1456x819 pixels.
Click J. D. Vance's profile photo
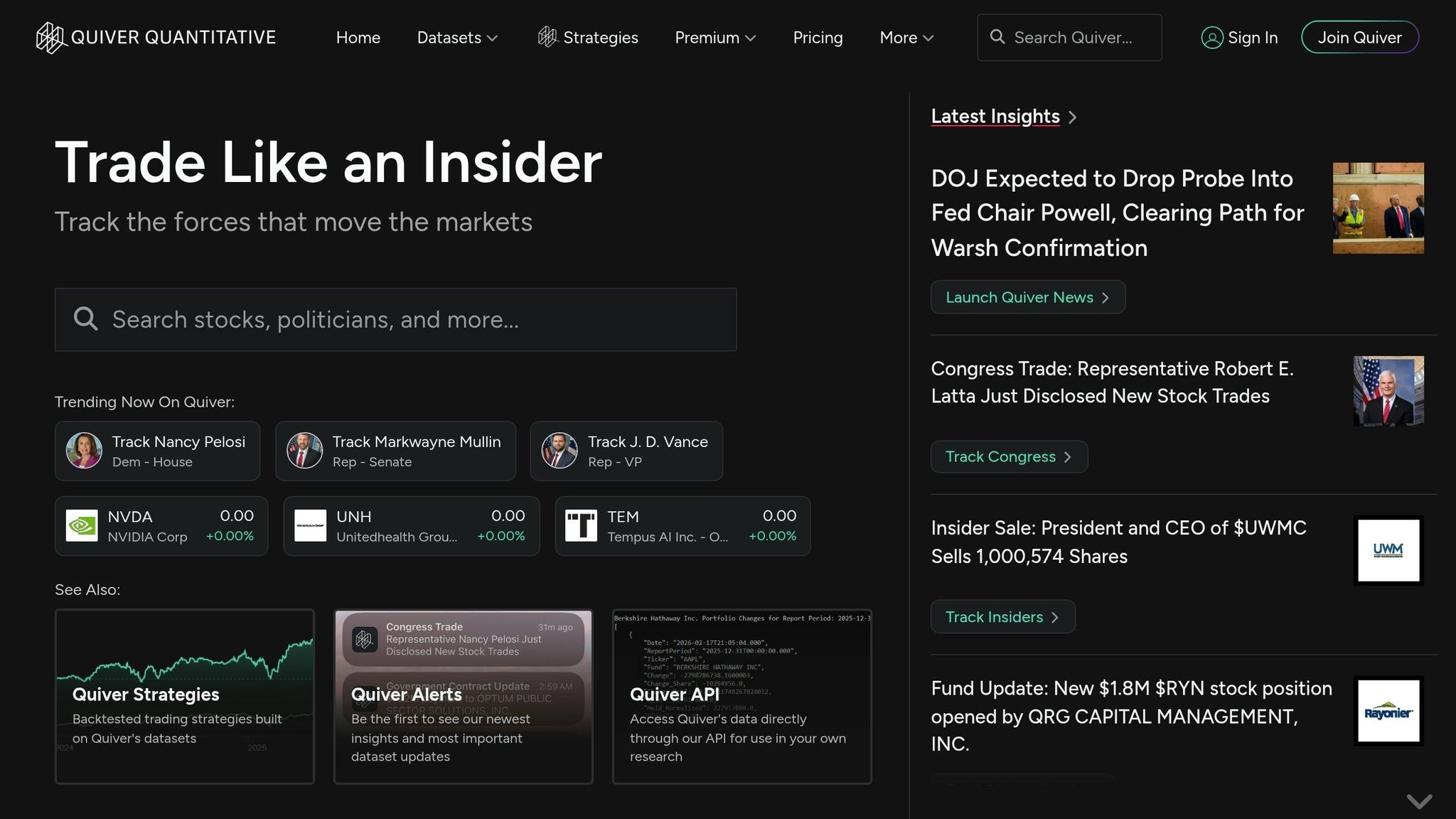click(560, 451)
